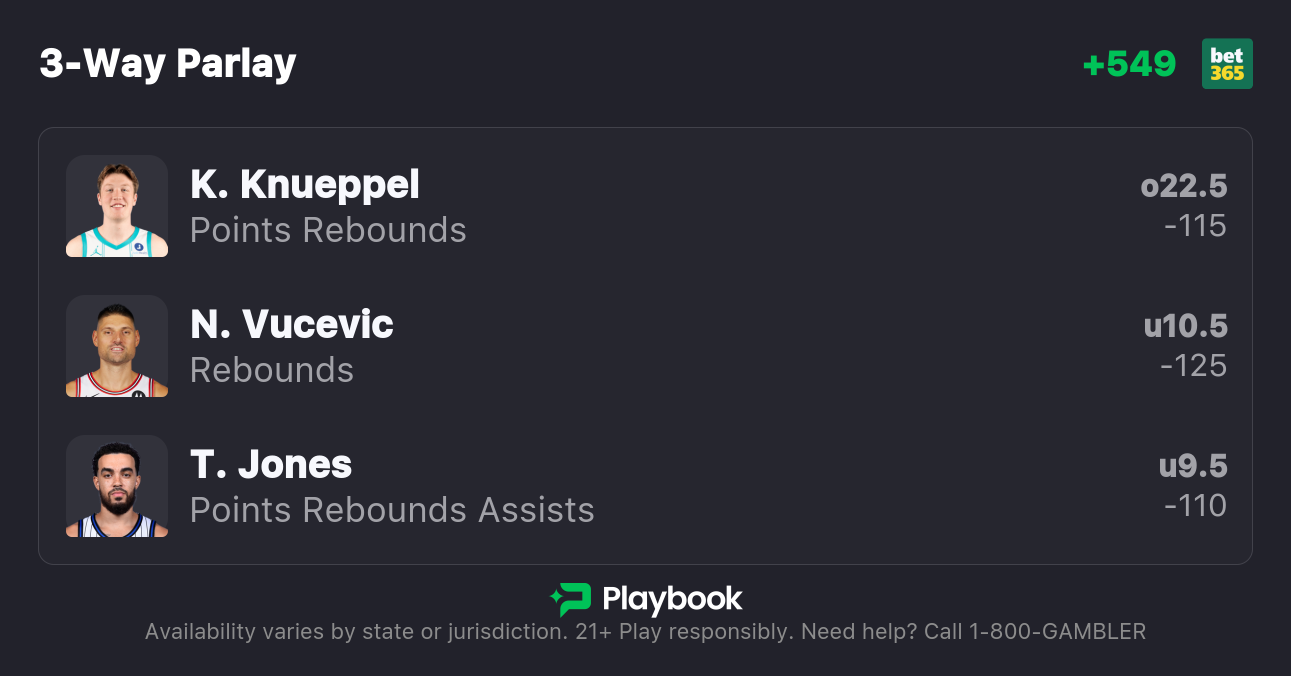Open T. Jones's player headshot

click(x=117, y=486)
